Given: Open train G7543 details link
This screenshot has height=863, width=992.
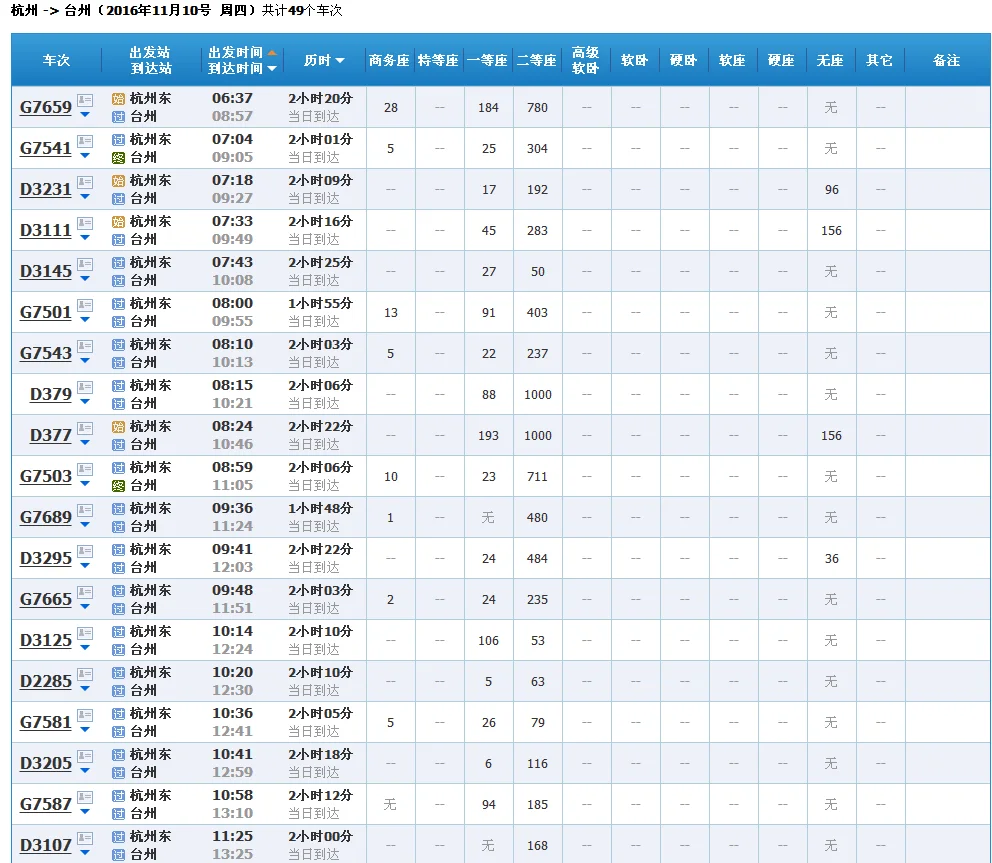Looking at the screenshot, I should click(46, 353).
